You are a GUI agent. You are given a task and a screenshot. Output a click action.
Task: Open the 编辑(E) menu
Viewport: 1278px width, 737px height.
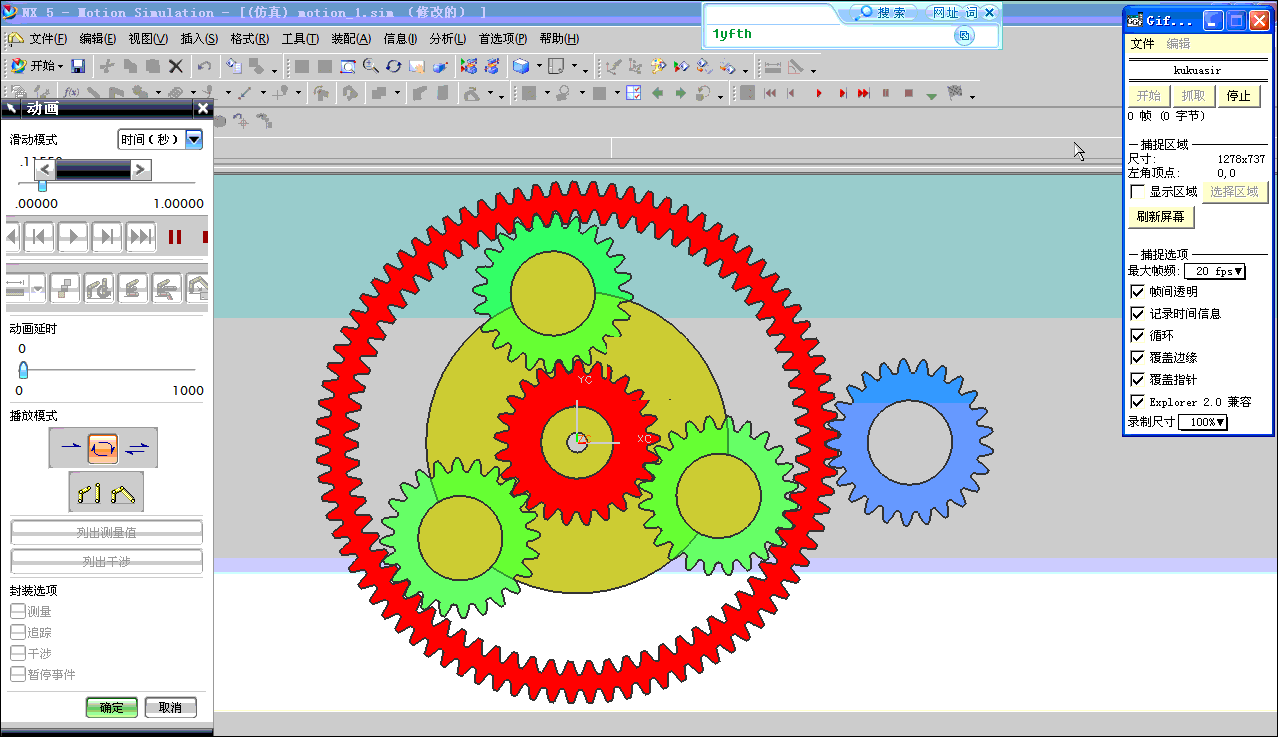(x=97, y=39)
